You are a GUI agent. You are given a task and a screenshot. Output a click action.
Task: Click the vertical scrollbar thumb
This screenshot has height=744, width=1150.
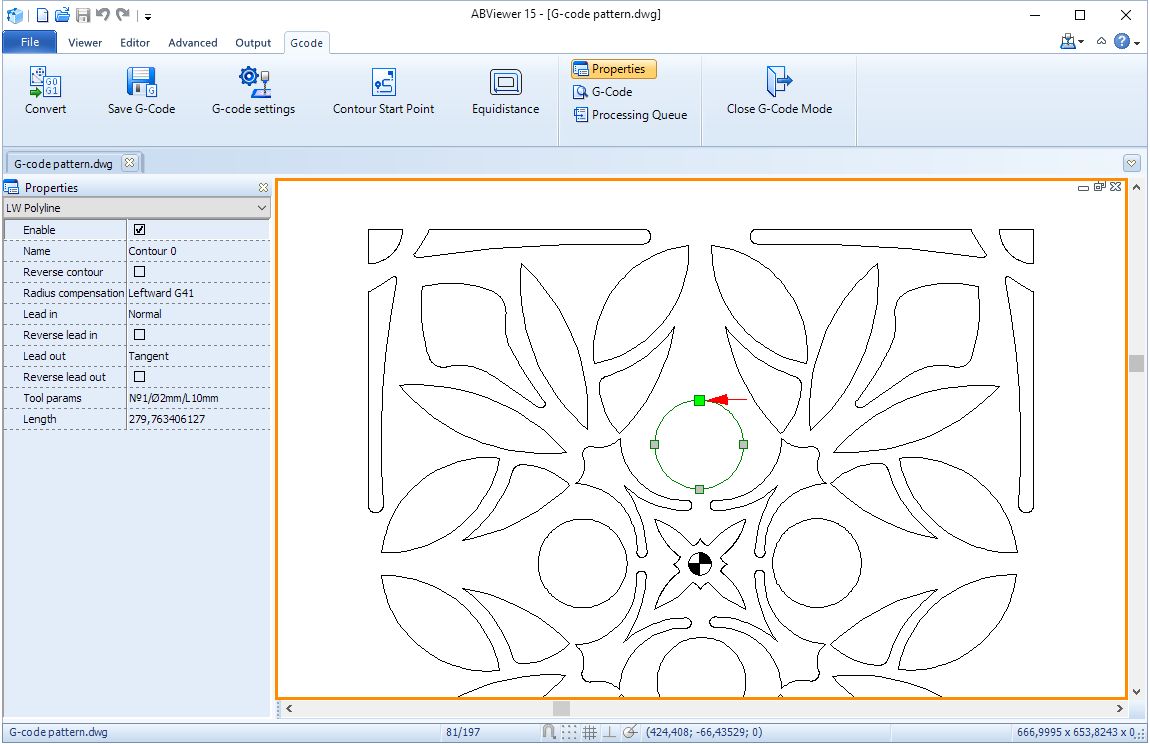(1136, 362)
